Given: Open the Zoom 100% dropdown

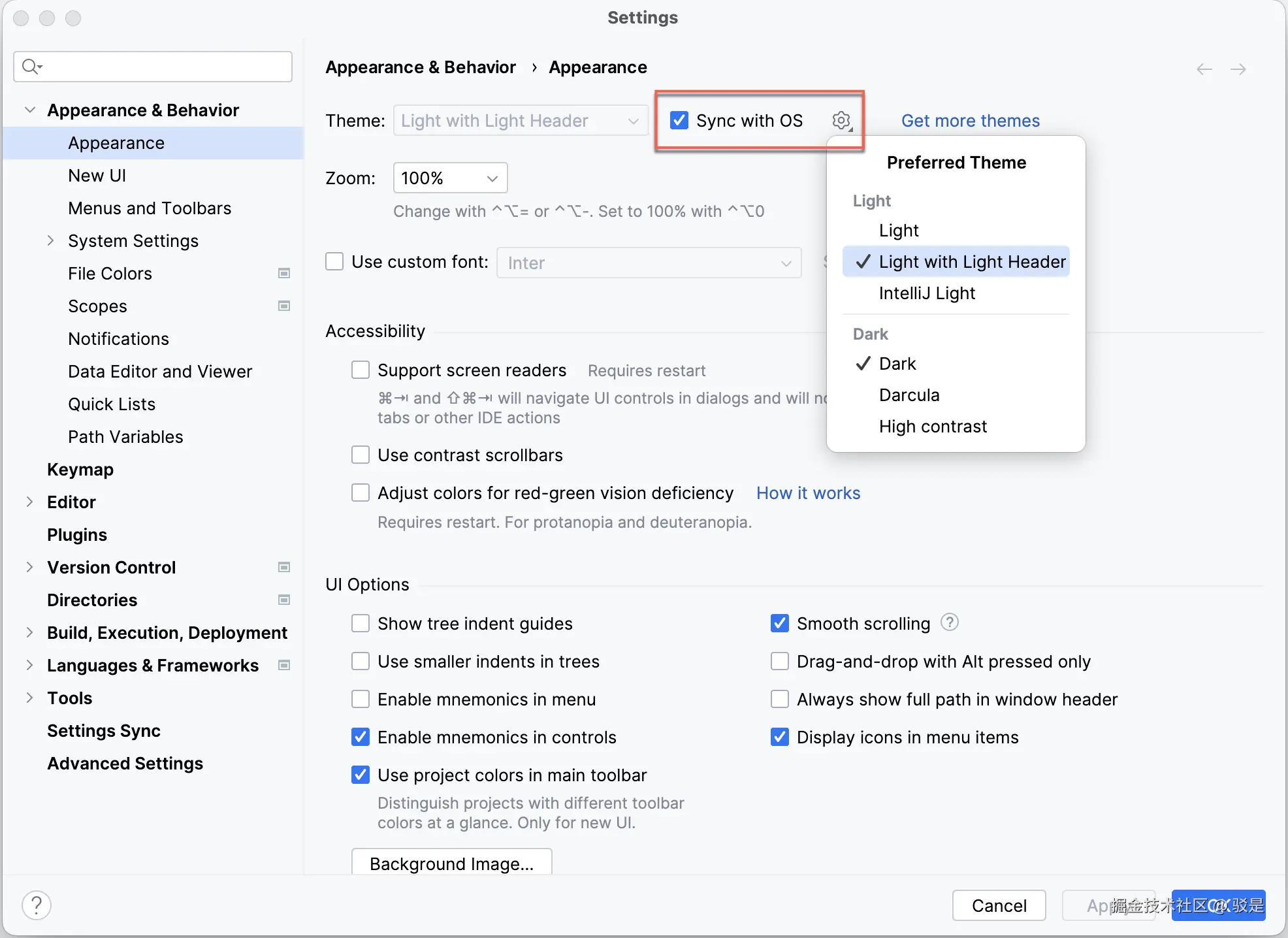Looking at the screenshot, I should [x=450, y=178].
